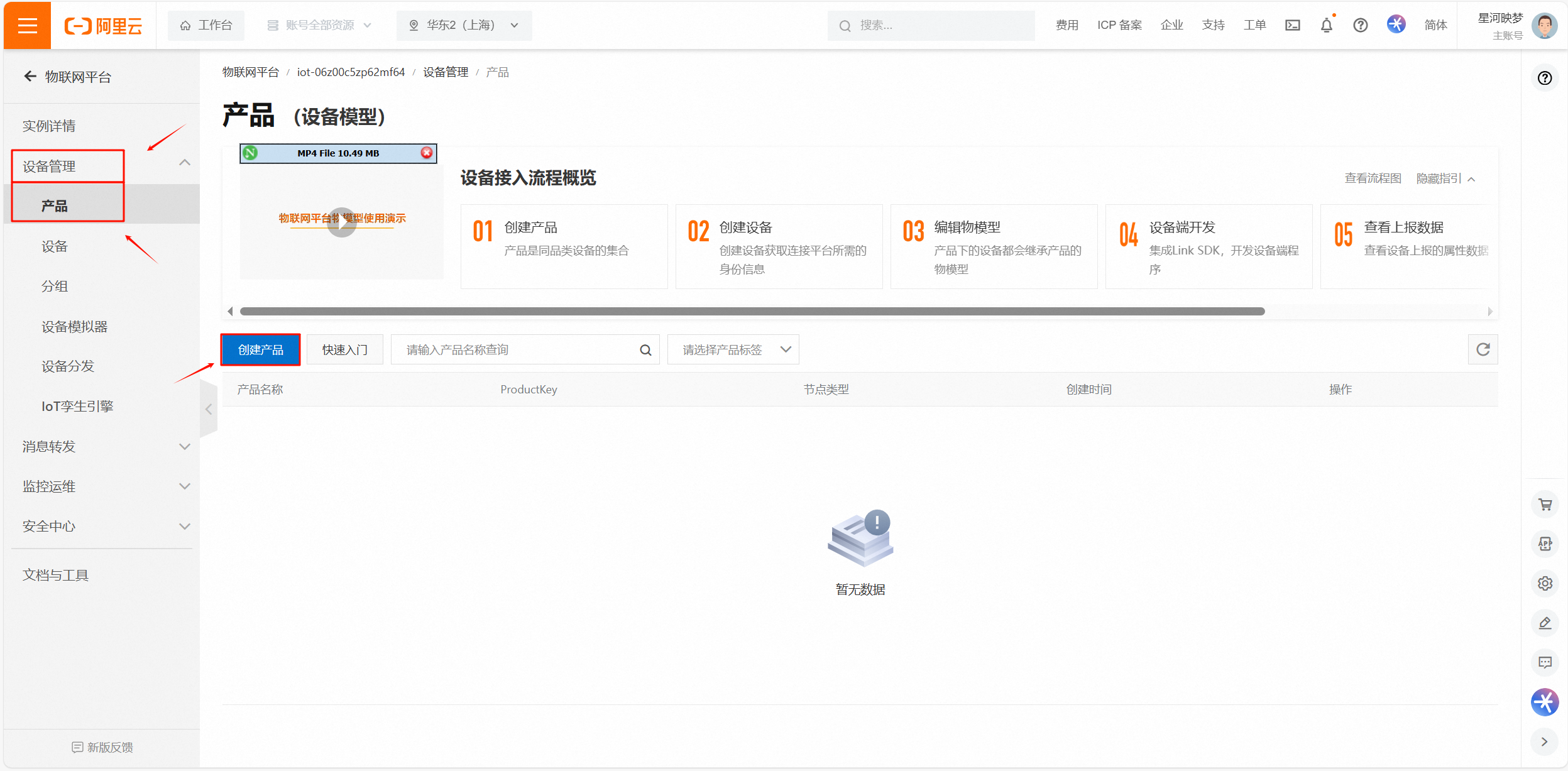1568x771 pixels.
Task: Play the 物联网平台物模型 demo video
Action: coord(341,221)
